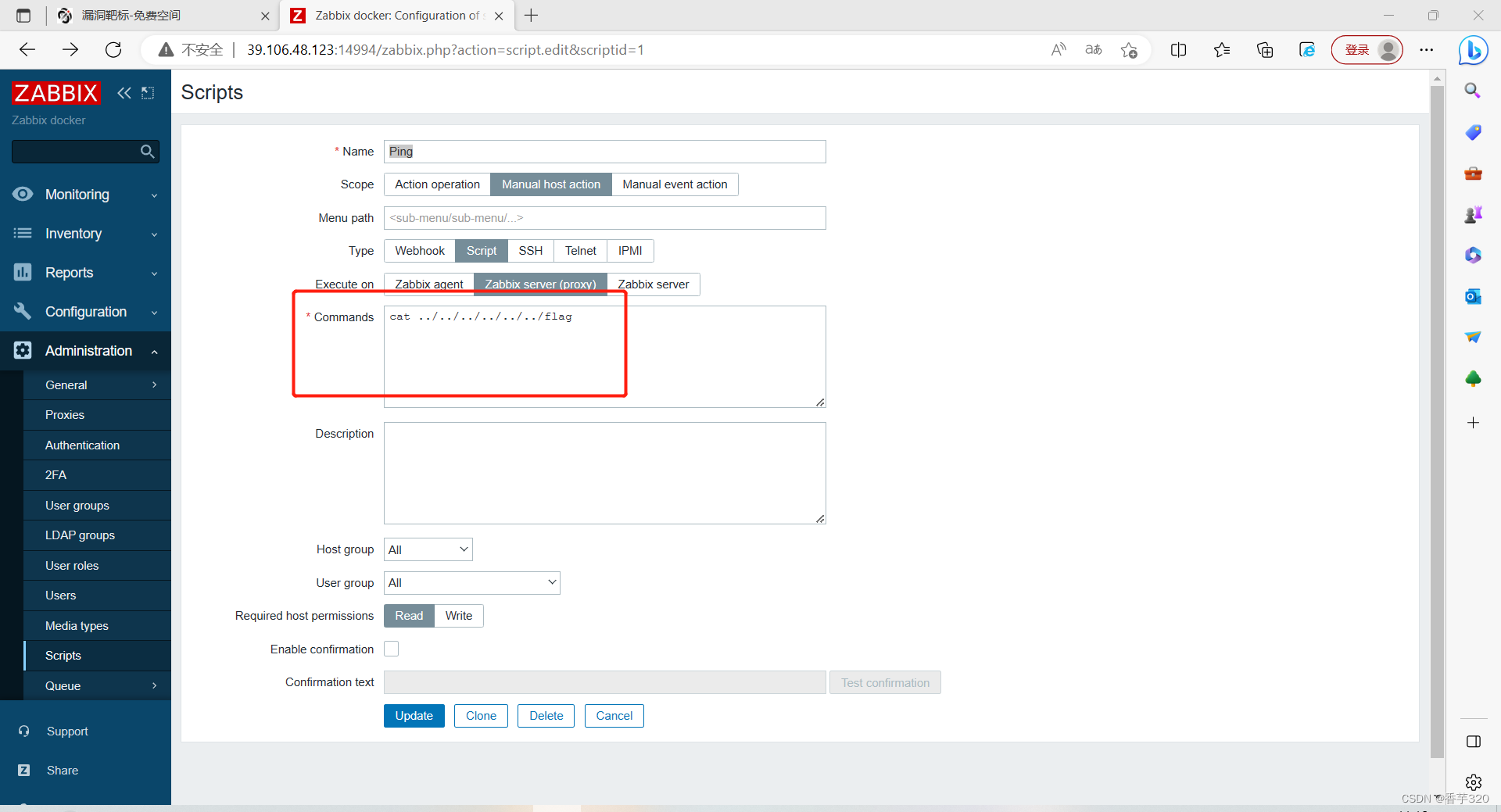This screenshot has width=1501, height=812.
Task: Expand the Inventory menu
Action: tap(85, 234)
